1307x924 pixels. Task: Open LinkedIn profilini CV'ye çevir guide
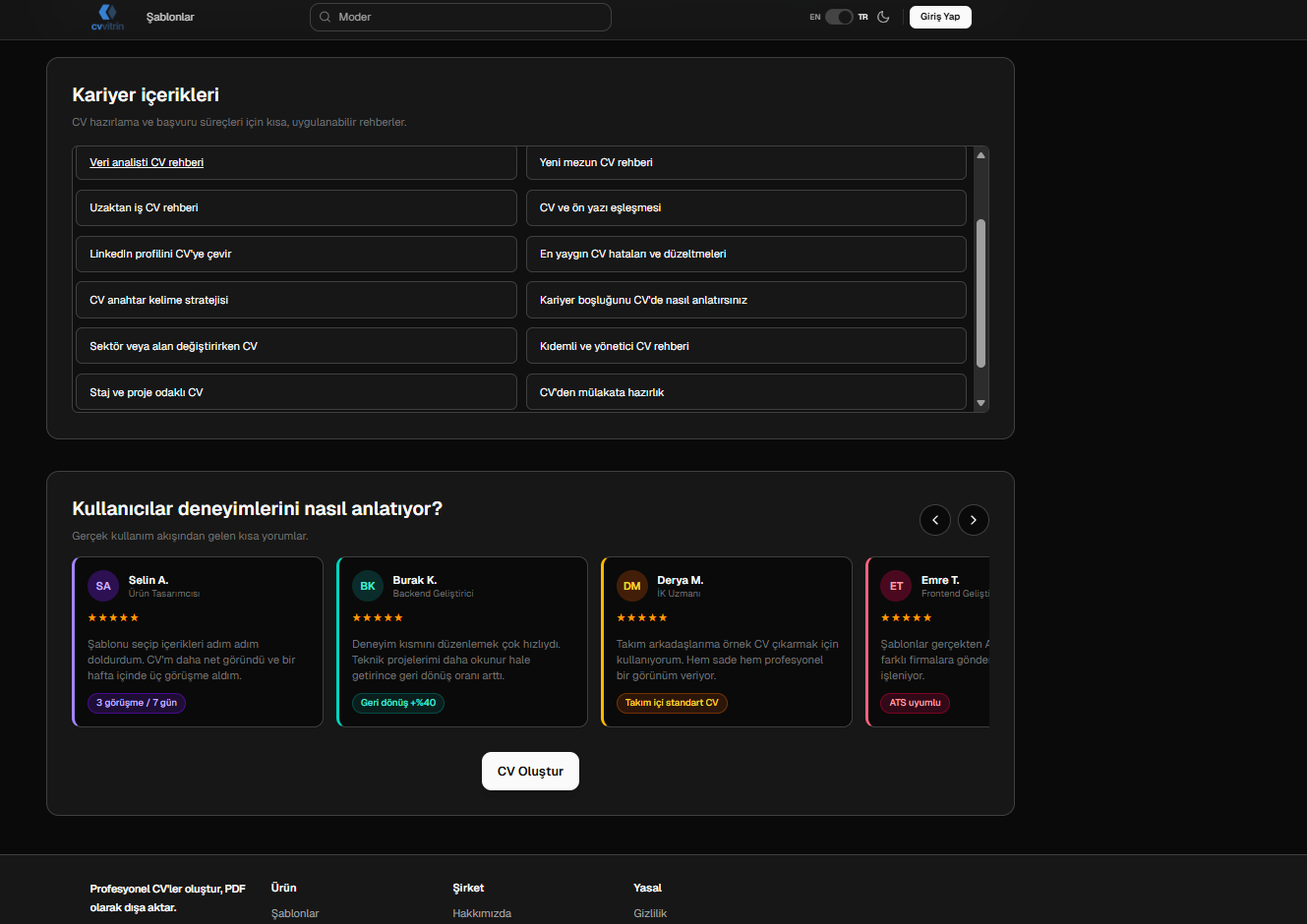296,254
